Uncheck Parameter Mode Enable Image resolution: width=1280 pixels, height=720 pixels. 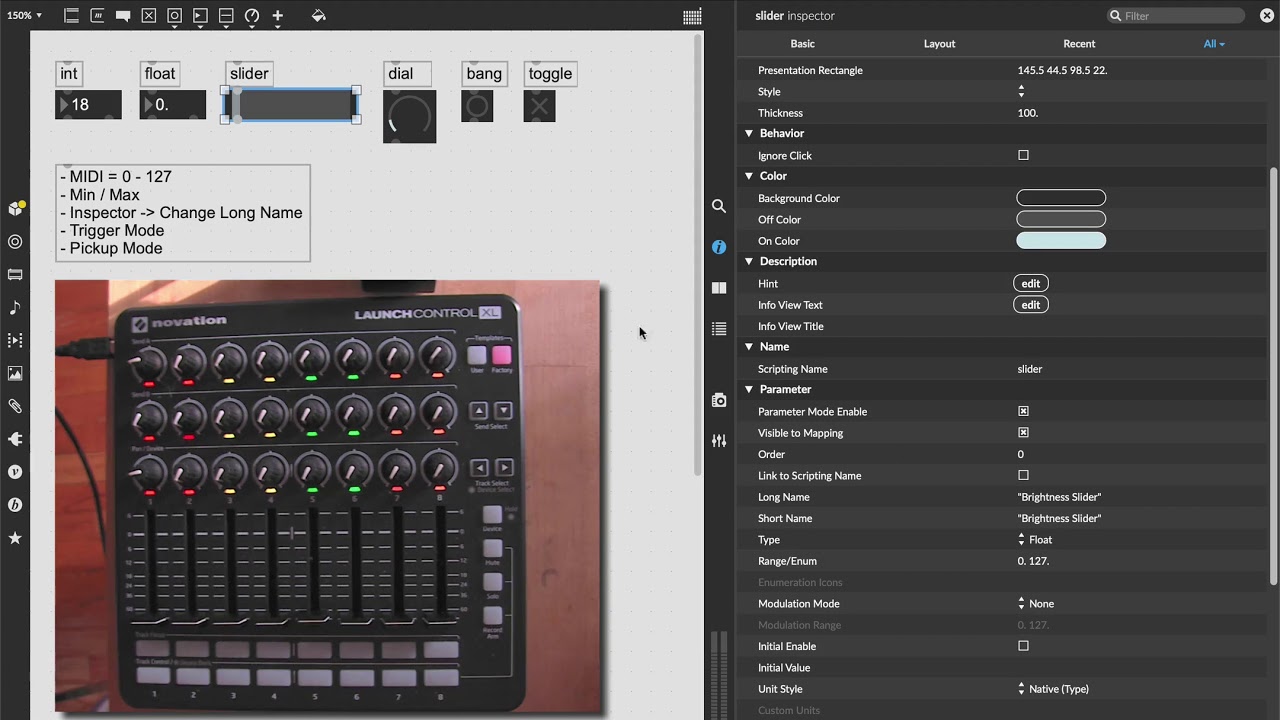(1023, 411)
